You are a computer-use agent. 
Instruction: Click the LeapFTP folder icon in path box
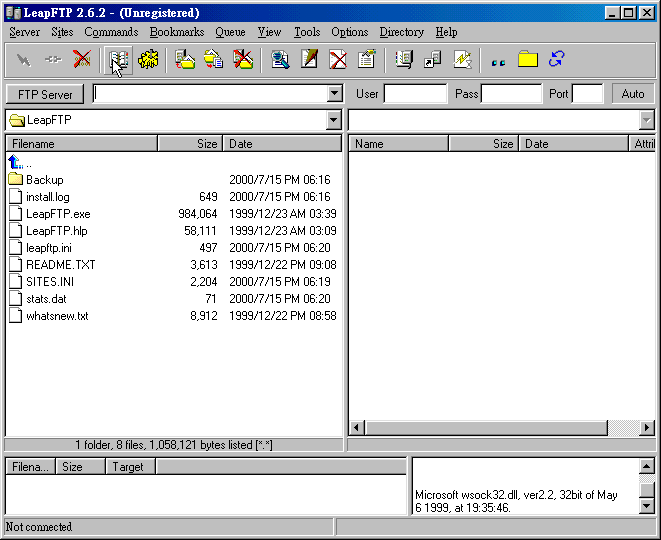pos(17,121)
